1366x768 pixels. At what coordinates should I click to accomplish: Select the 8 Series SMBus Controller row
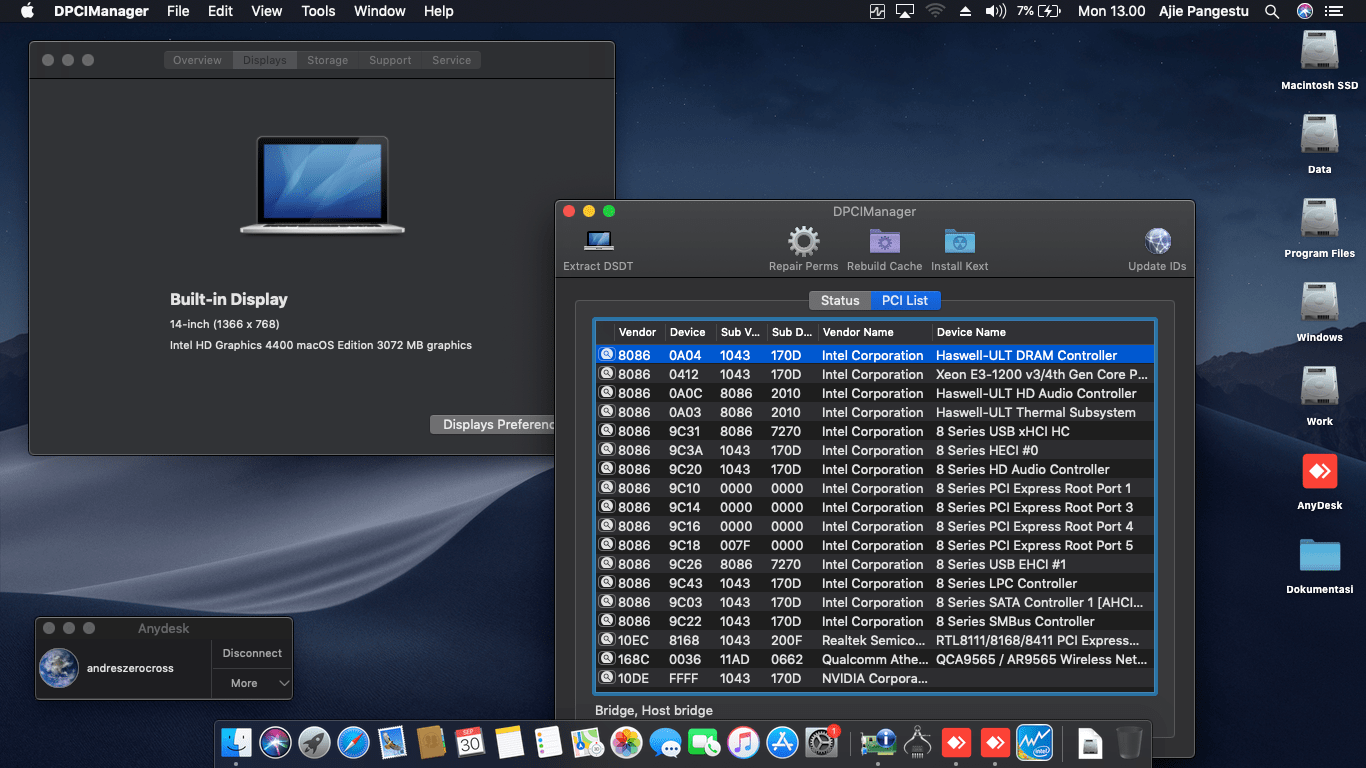click(875, 621)
